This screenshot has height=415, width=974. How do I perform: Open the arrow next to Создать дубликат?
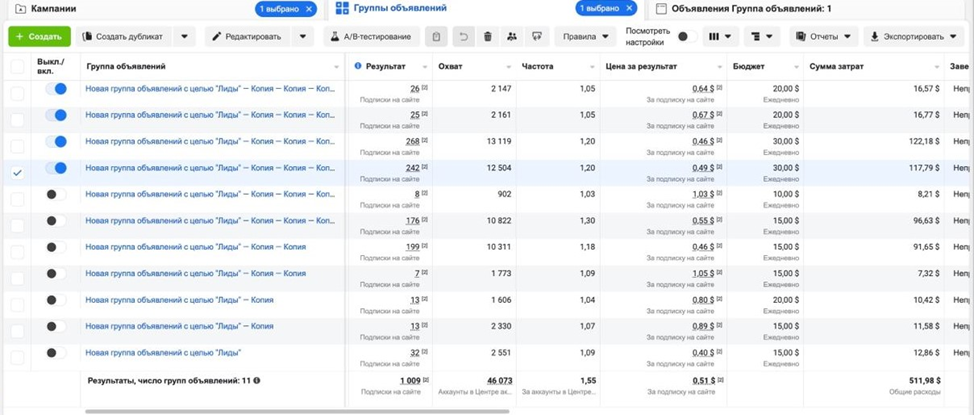point(184,37)
